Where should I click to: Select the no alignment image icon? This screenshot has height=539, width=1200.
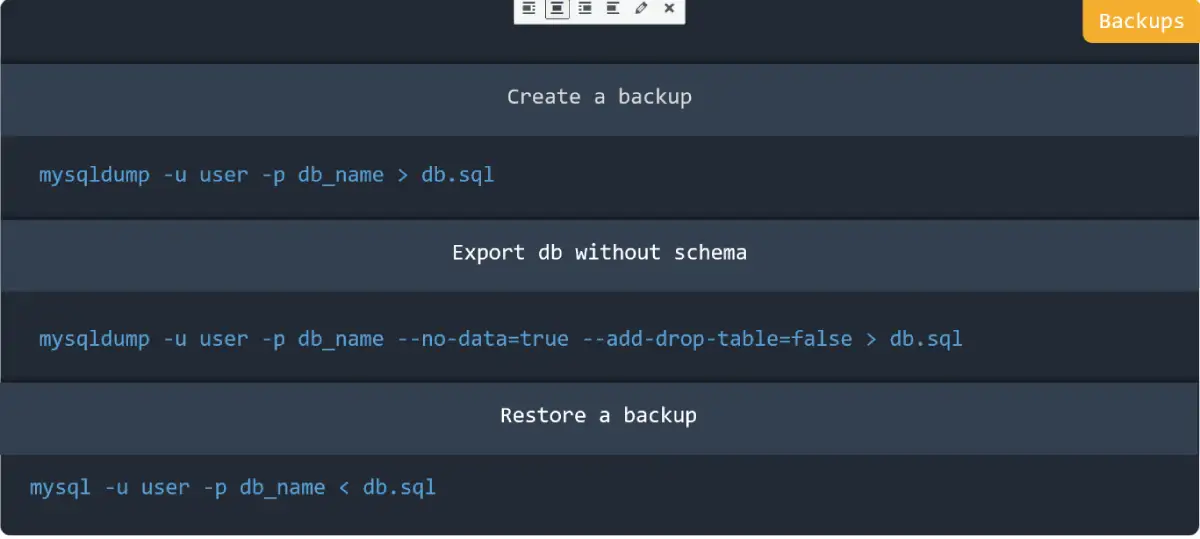click(x=613, y=8)
